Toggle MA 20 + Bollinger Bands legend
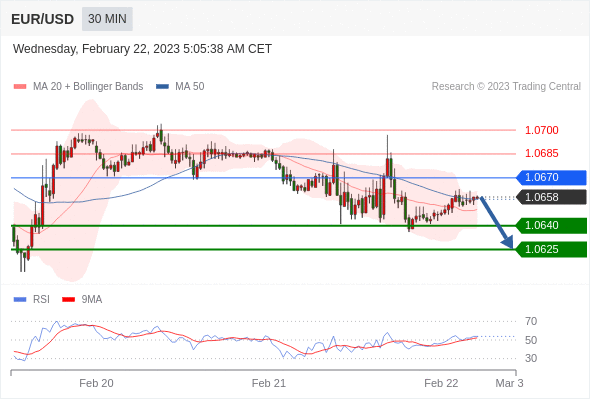 click(78, 87)
